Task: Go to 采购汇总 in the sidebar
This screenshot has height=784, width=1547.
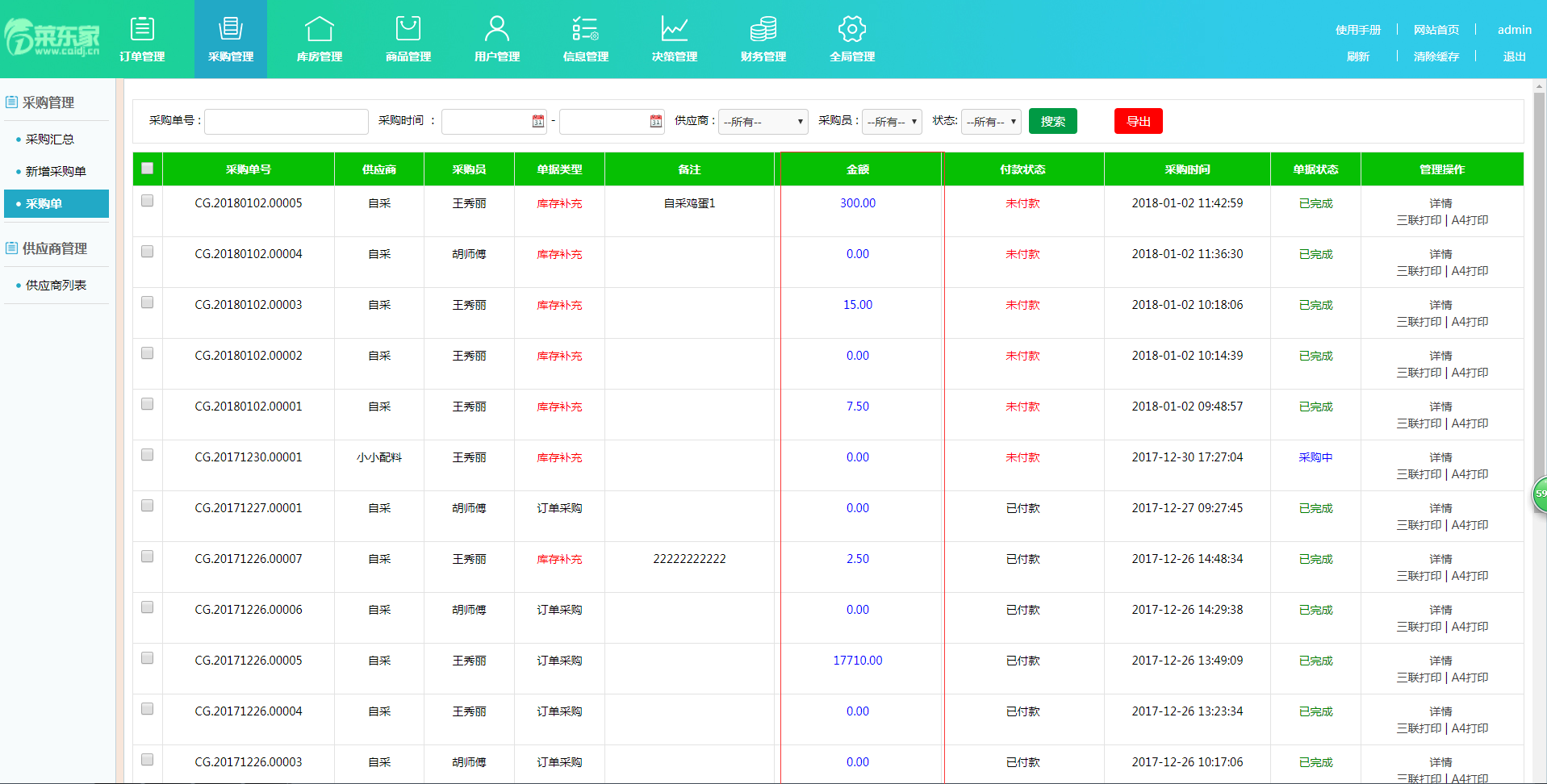Action: [x=50, y=139]
